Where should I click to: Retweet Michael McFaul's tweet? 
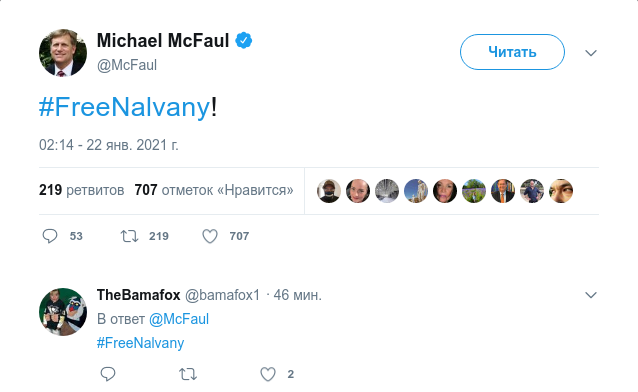point(129,236)
